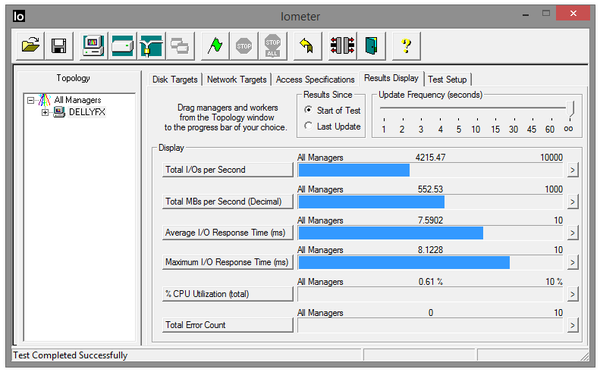Open details arrow for Total I/Os per Second
Screen dimensions: 600x372
point(572,170)
